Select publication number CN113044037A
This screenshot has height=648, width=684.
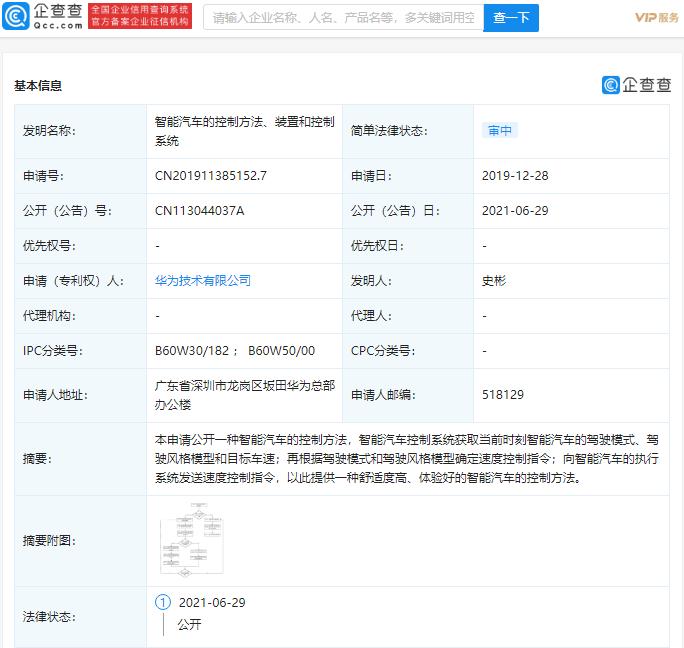(x=199, y=211)
